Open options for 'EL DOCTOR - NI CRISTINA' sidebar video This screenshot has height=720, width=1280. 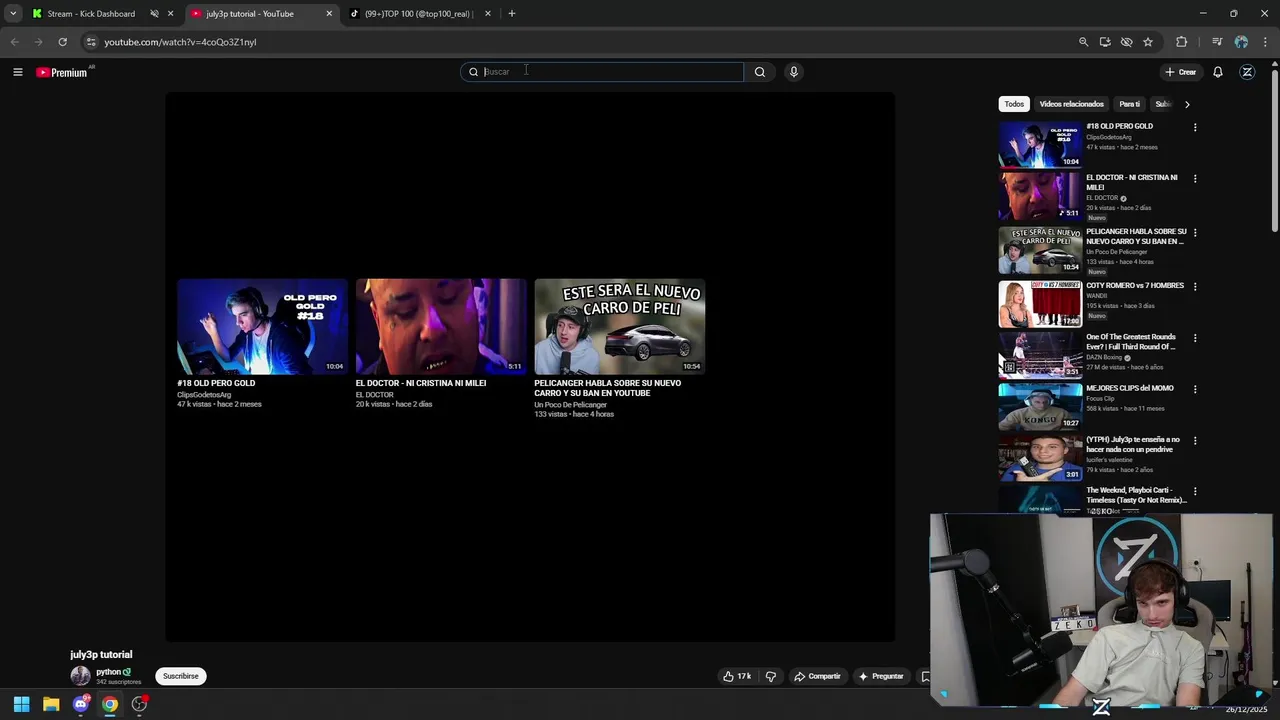click(x=1195, y=179)
